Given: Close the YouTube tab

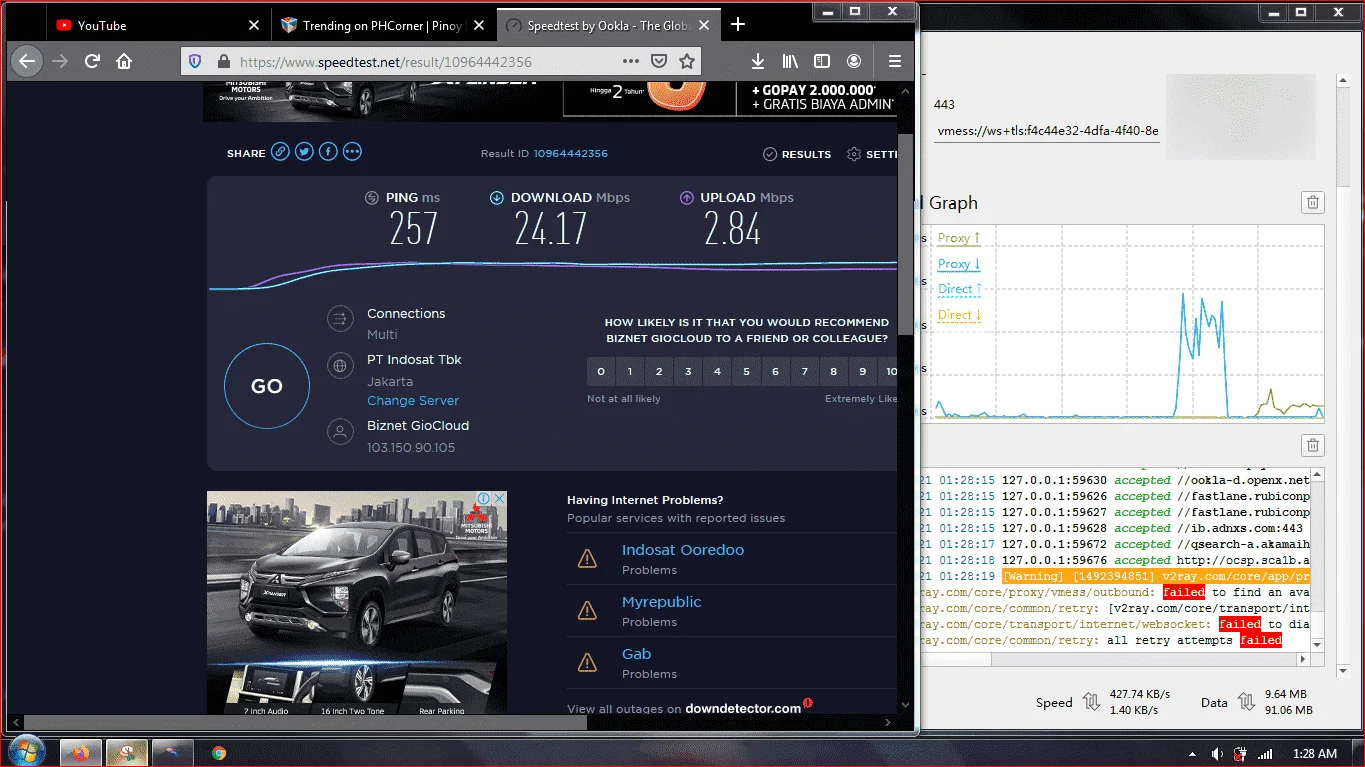Looking at the screenshot, I should [x=253, y=25].
